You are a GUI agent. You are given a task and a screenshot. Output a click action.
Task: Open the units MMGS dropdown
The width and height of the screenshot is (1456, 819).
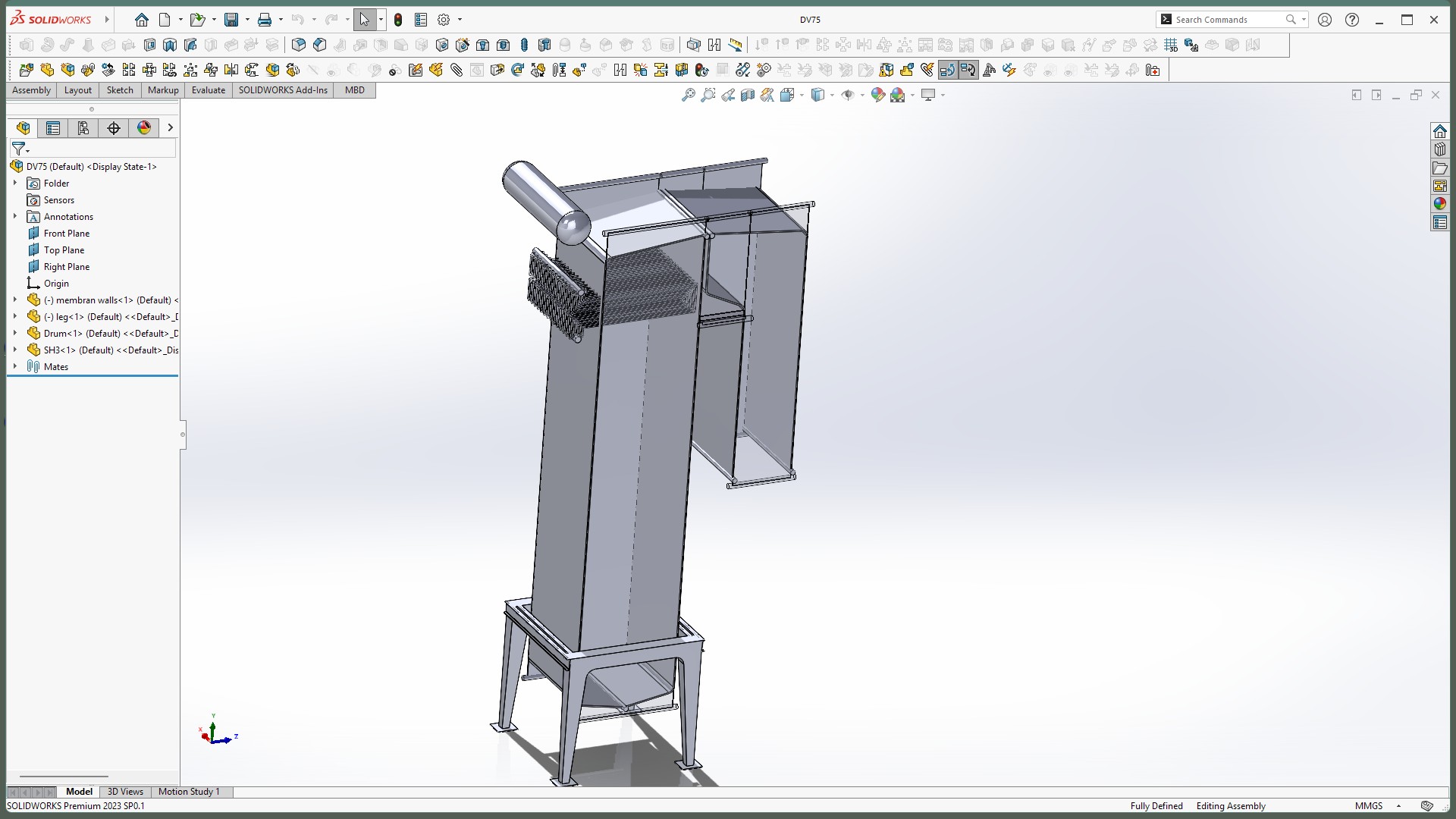[x=1398, y=806]
